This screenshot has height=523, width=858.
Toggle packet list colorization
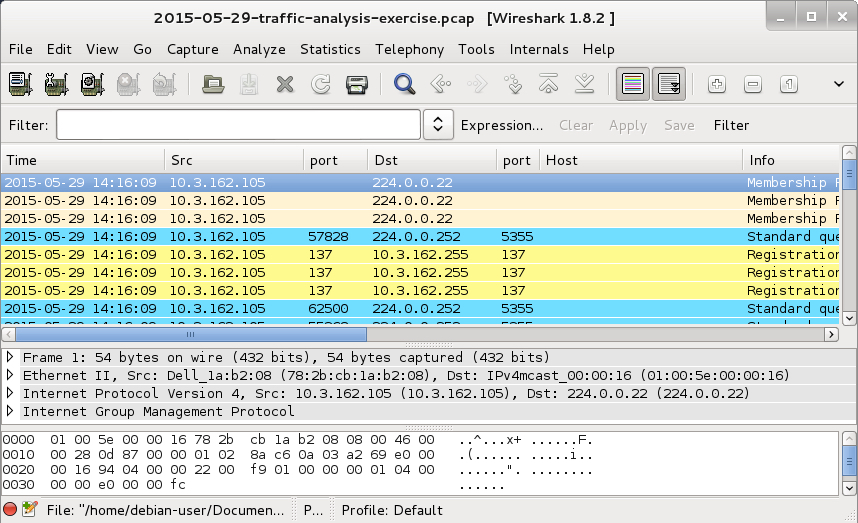(x=633, y=84)
